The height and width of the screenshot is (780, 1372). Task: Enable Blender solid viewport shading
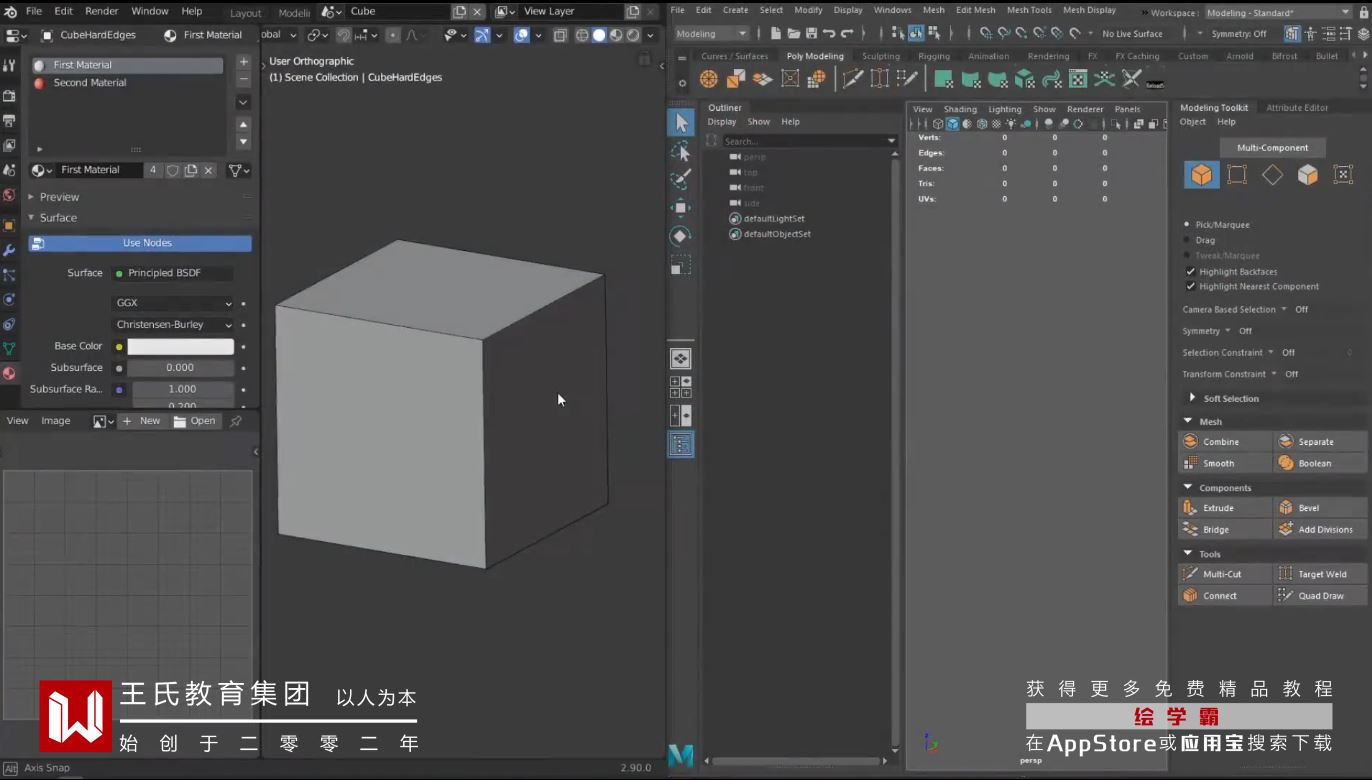pyautogui.click(x=598, y=35)
